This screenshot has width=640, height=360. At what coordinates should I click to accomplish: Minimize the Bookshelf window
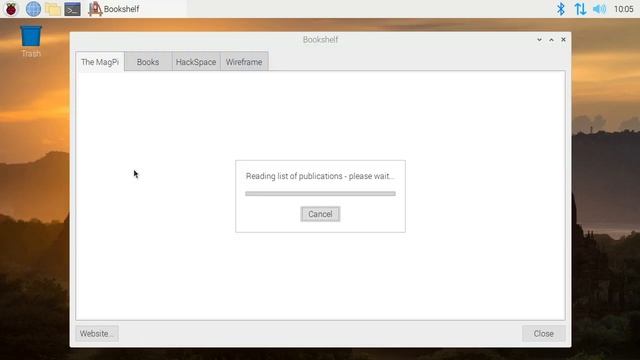point(540,40)
